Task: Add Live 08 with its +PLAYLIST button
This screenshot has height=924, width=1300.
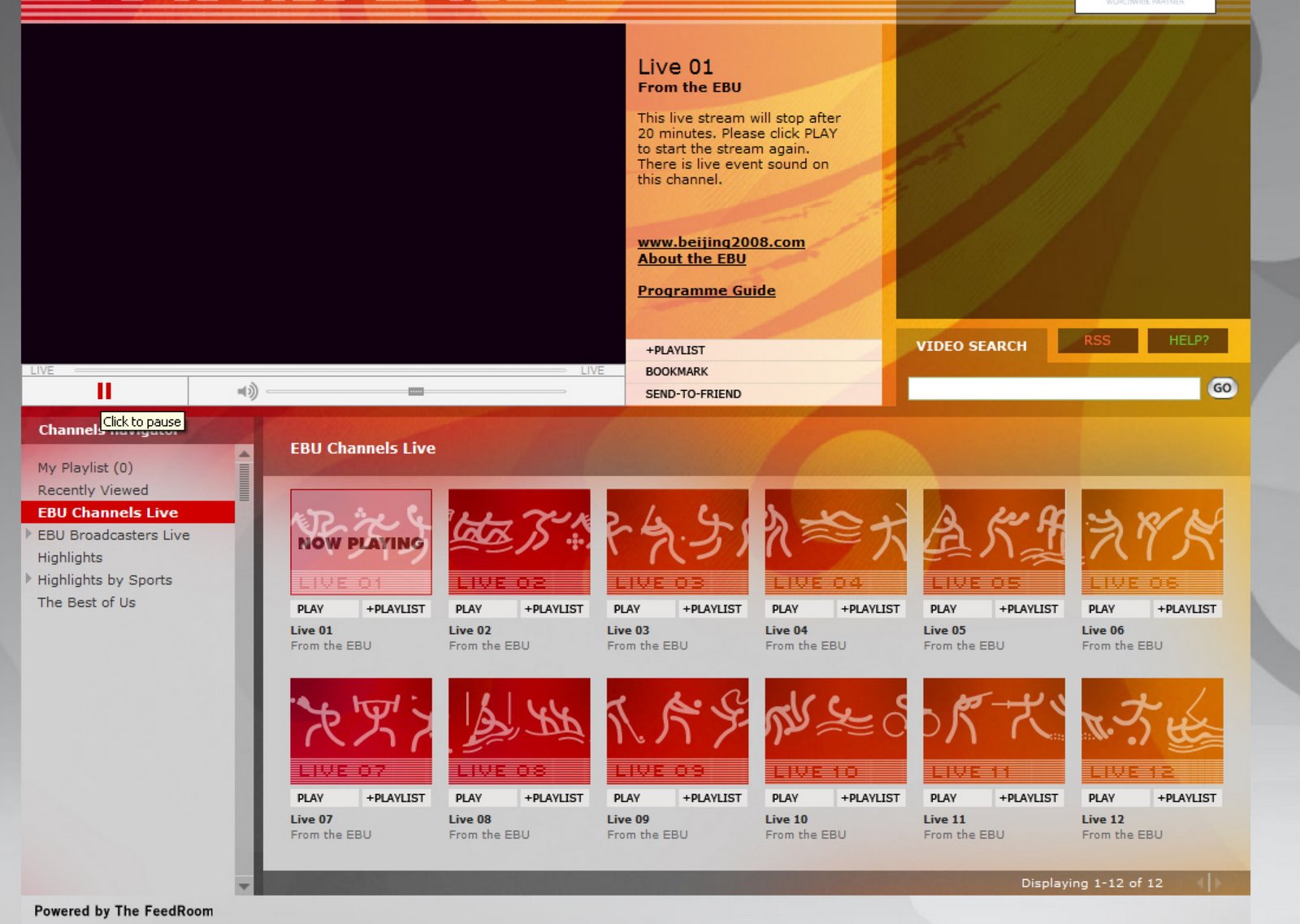Action: pyautogui.click(x=554, y=798)
